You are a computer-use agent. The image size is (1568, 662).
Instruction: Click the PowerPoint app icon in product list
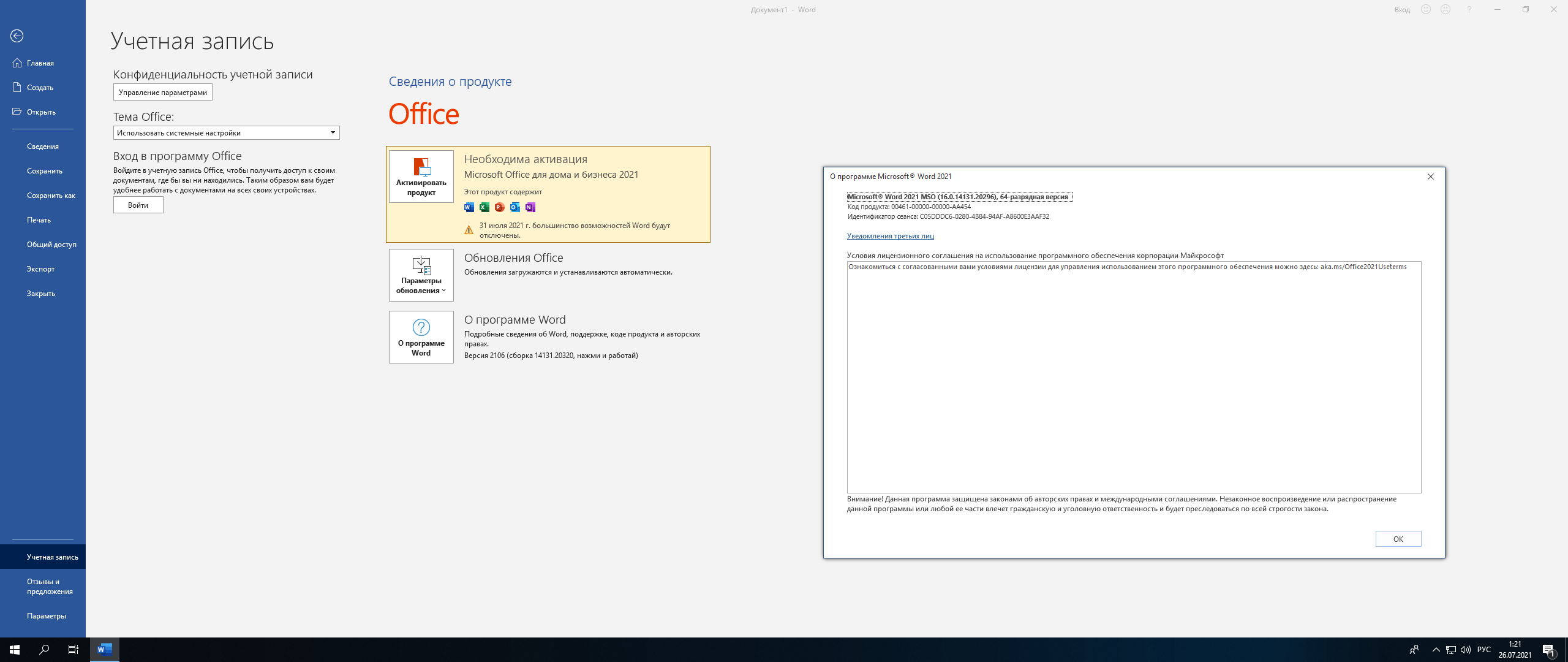tap(500, 207)
